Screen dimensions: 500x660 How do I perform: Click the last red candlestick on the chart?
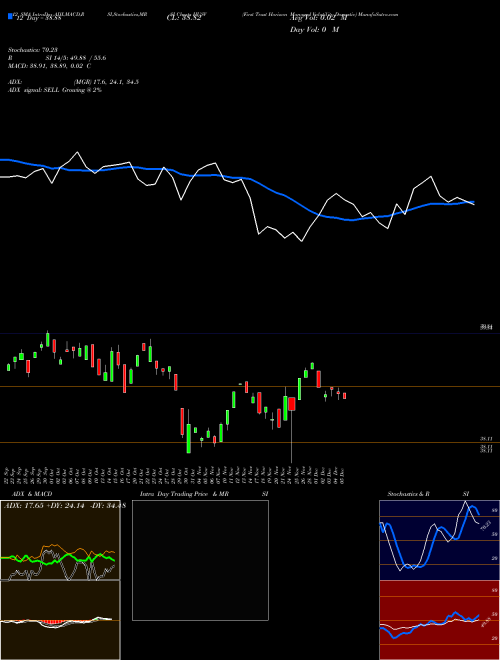click(344, 396)
